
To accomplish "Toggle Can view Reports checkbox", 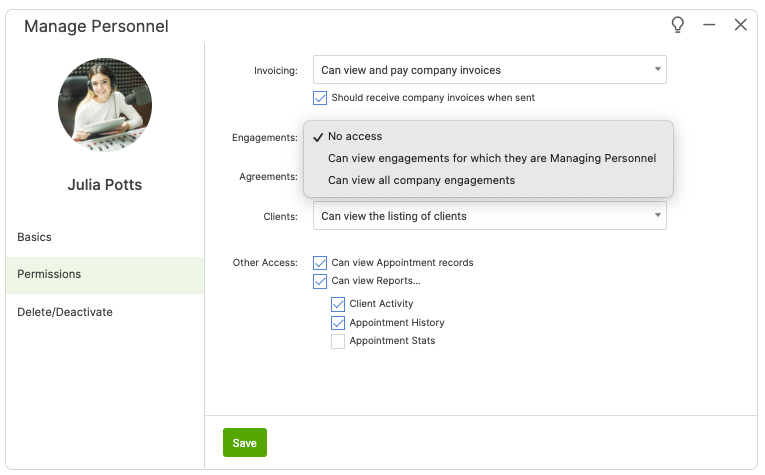I will coord(320,281).
